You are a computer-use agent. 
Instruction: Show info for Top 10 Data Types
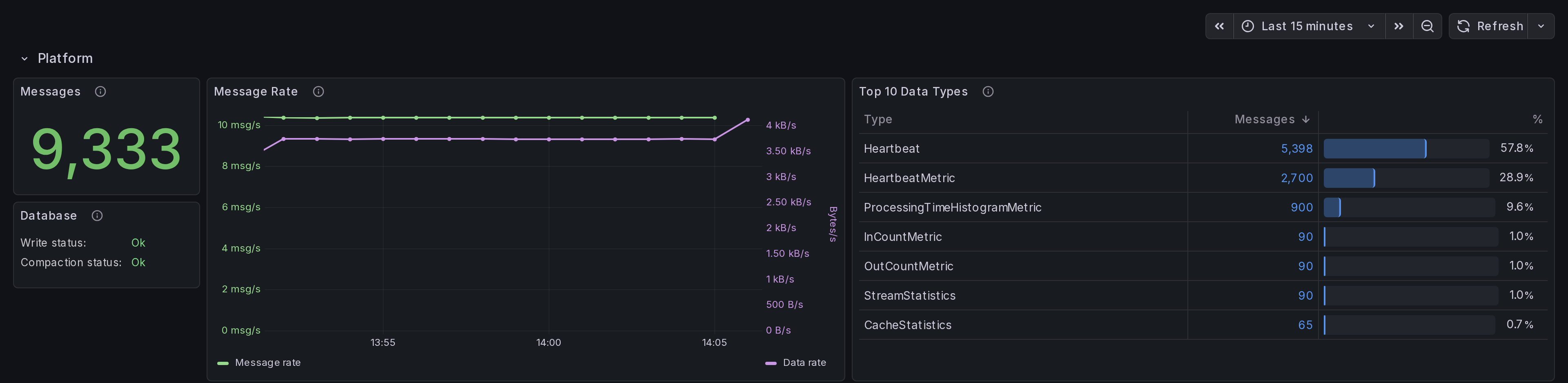(x=988, y=91)
